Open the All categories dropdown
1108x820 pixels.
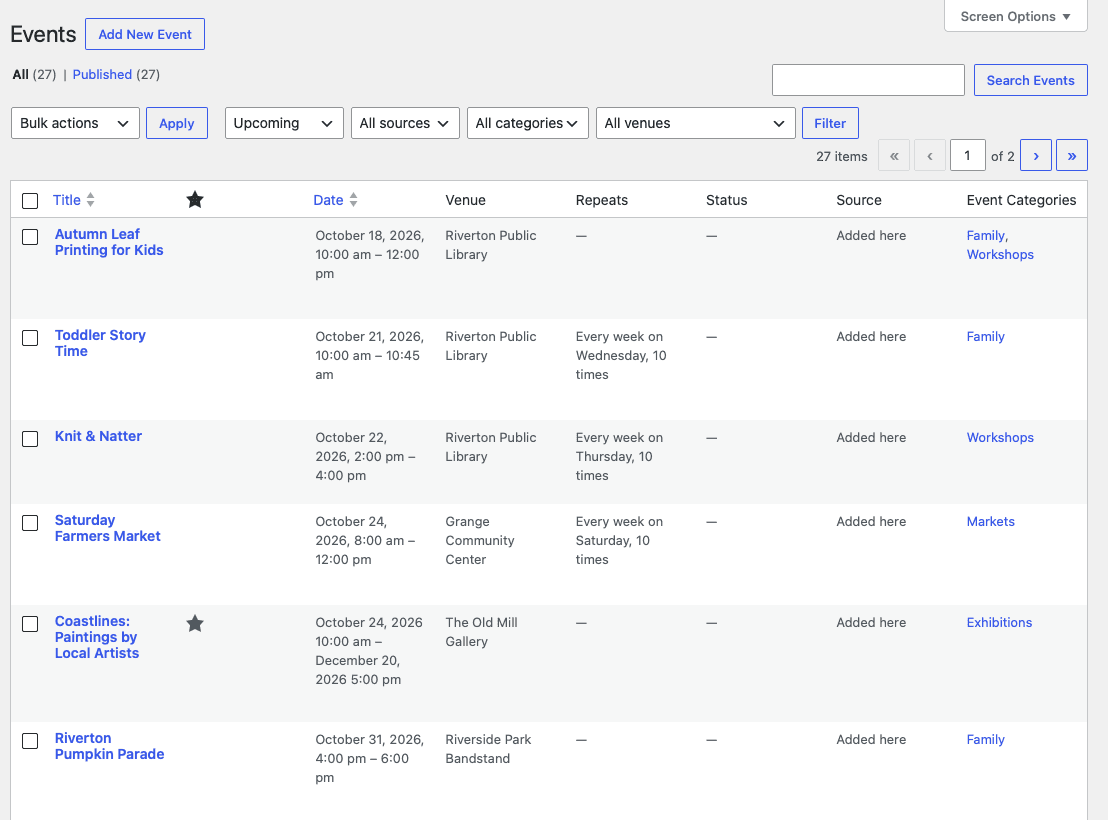(x=527, y=123)
